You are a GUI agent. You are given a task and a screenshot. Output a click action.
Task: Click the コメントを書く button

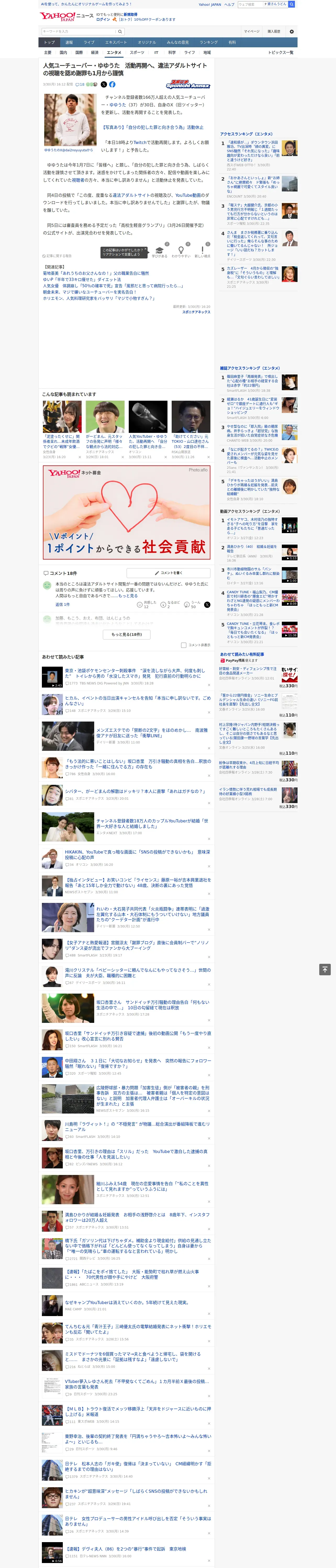click(x=168, y=573)
